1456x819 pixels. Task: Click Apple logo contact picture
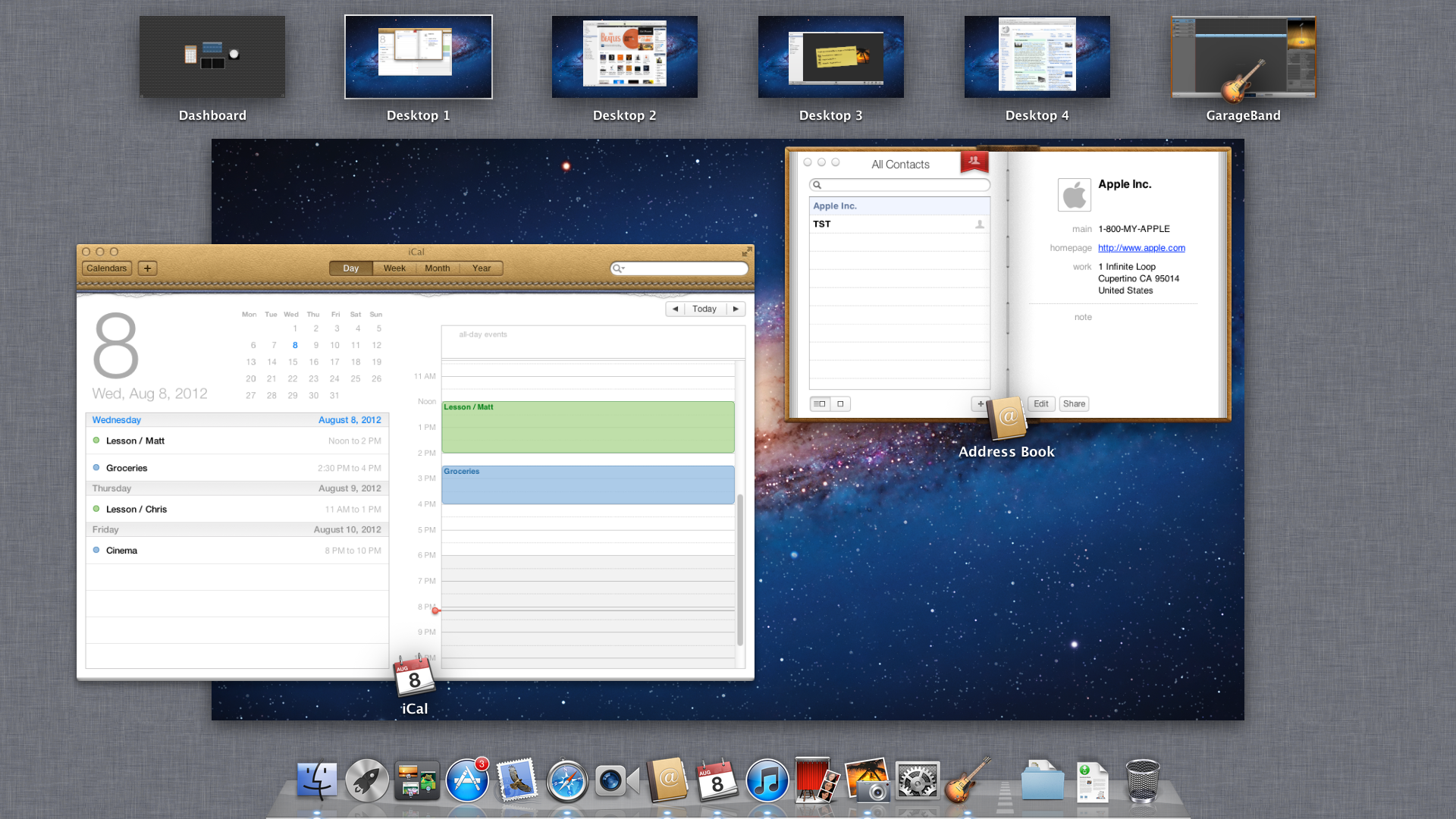(x=1074, y=195)
